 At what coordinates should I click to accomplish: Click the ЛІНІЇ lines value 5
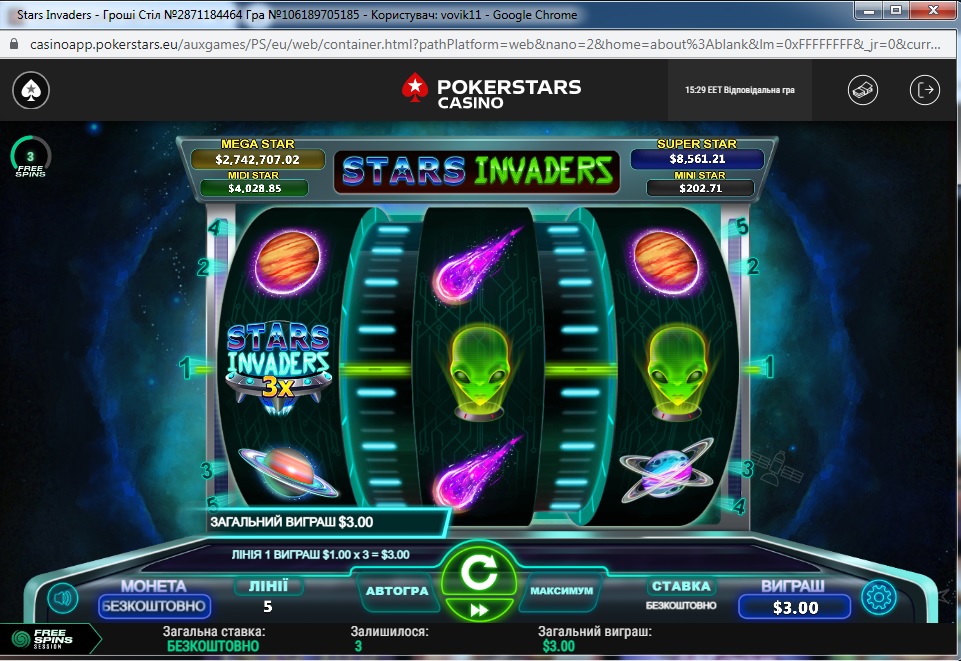coord(268,606)
